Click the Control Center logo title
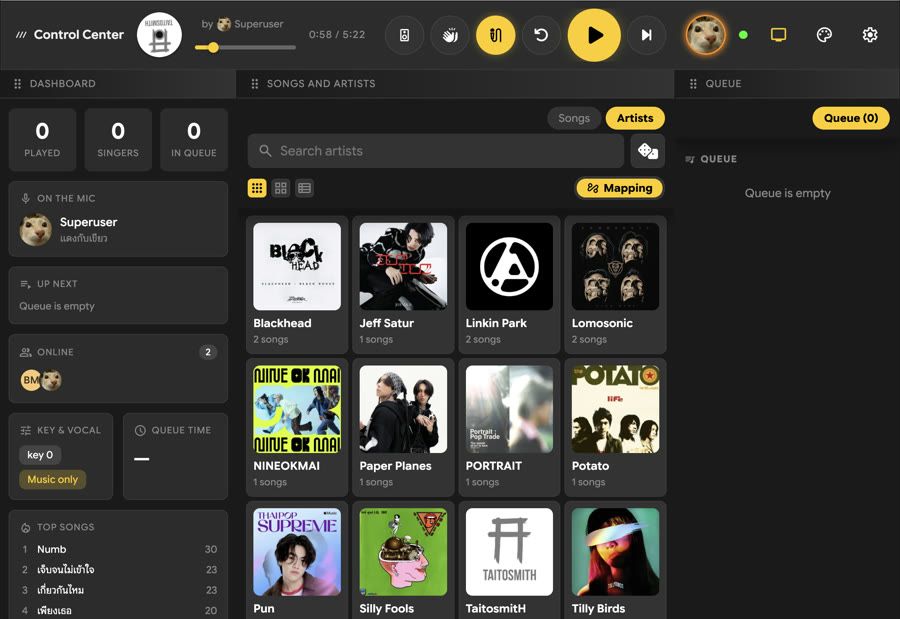The width and height of the screenshot is (900, 619). tap(70, 35)
